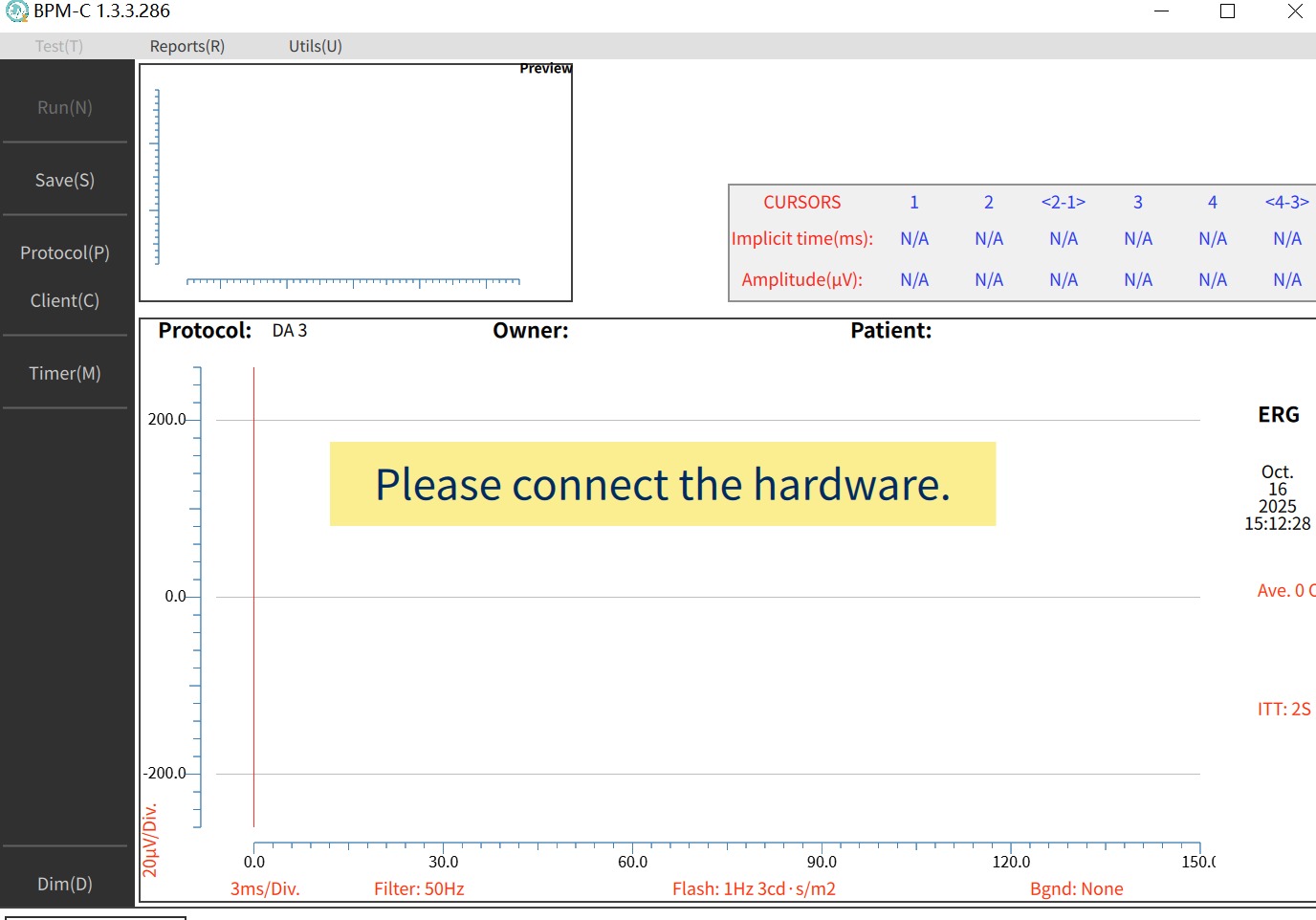The width and height of the screenshot is (1316, 920).
Task: Select cursor 1 column header
Action: point(913,202)
